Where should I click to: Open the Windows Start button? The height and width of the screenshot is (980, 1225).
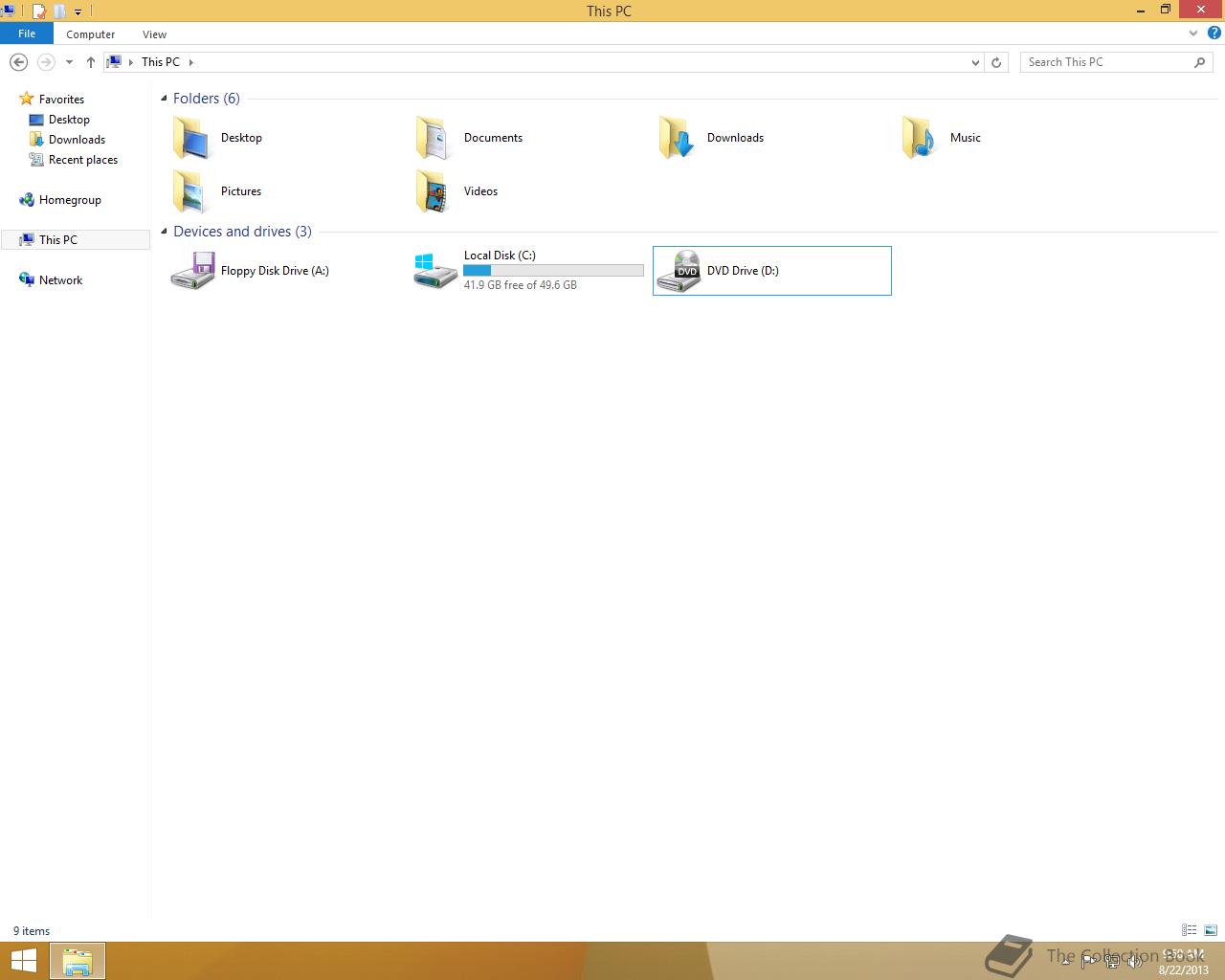[23, 961]
